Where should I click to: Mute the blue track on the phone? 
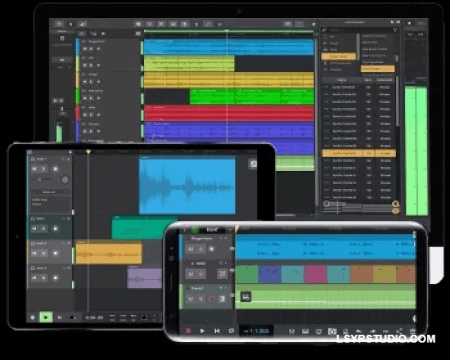pos(191,249)
